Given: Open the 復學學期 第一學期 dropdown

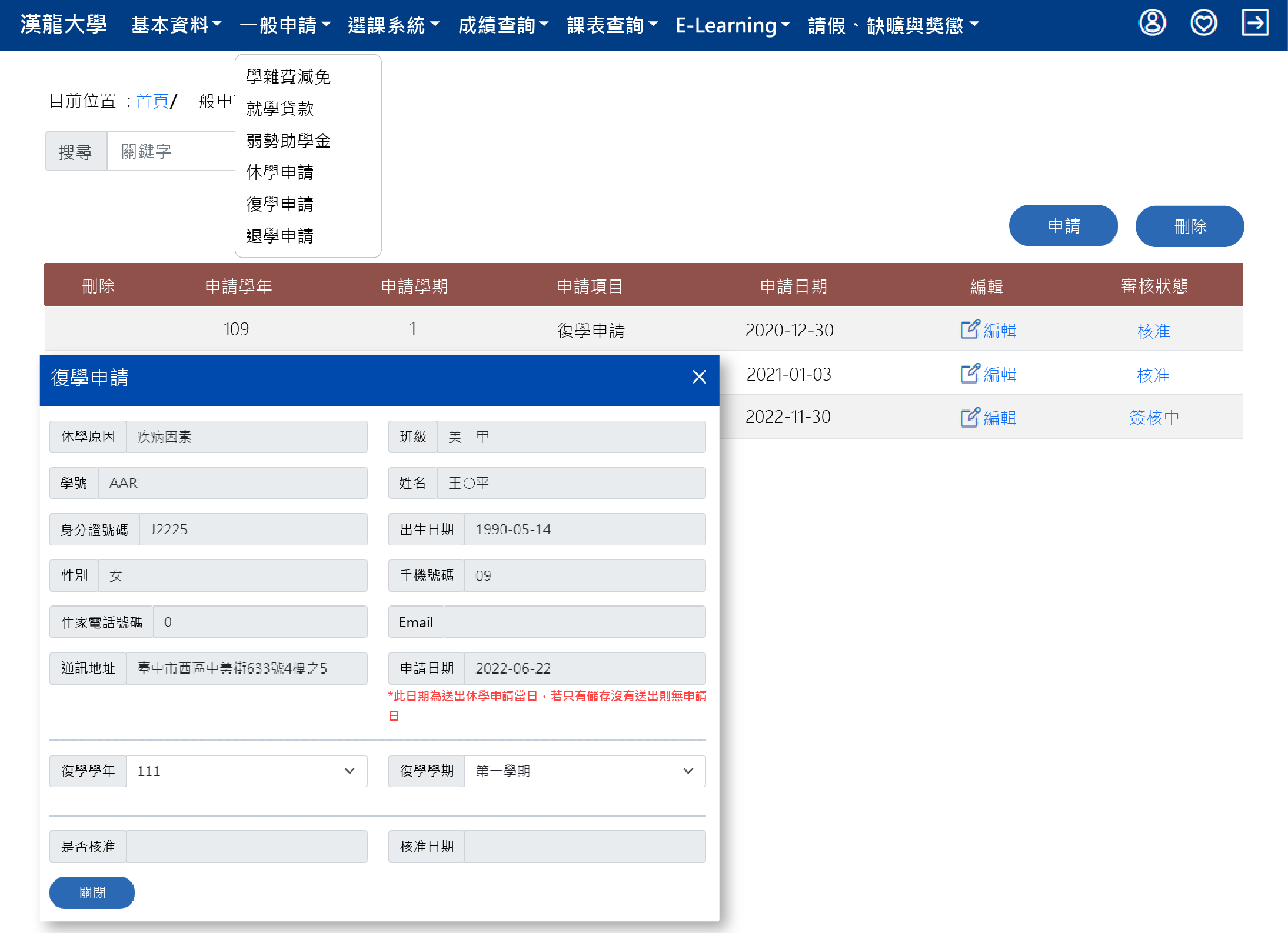Looking at the screenshot, I should [585, 771].
